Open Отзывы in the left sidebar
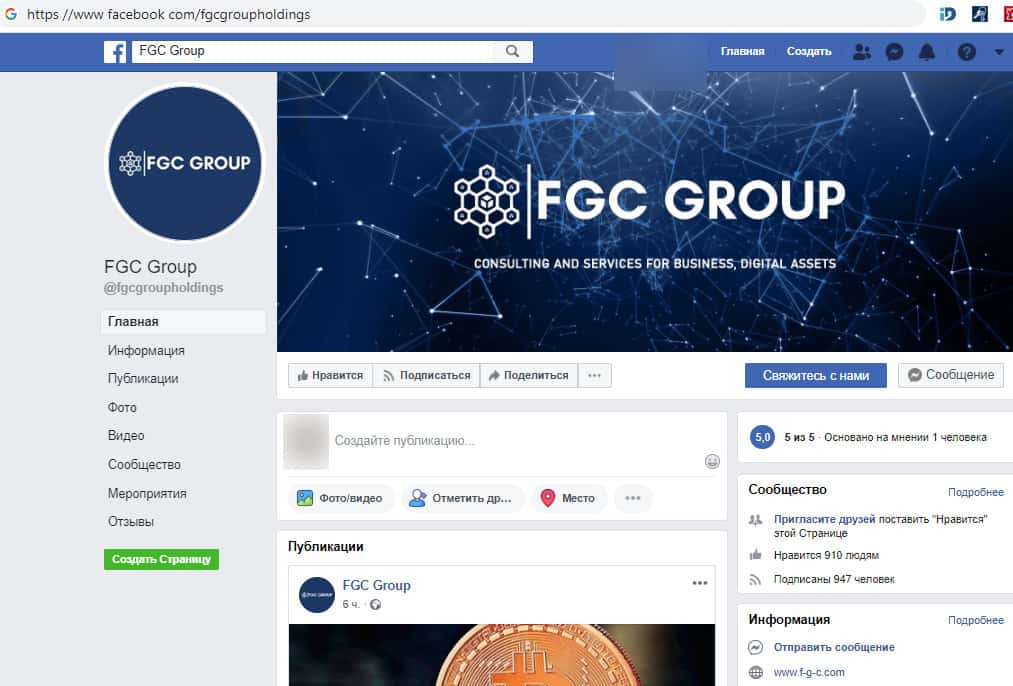This screenshot has height=686, width=1013. (131, 521)
